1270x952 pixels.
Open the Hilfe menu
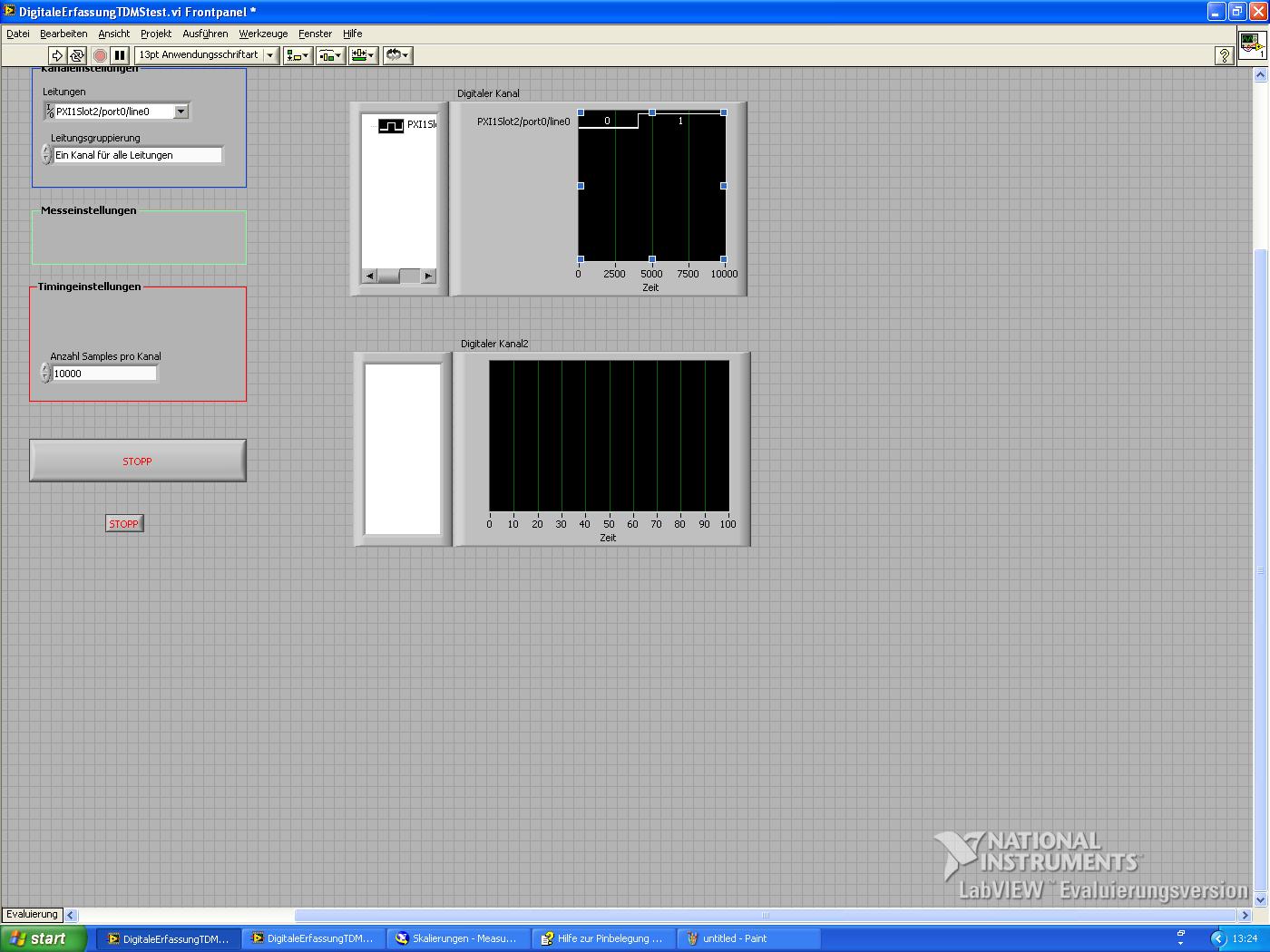352,34
